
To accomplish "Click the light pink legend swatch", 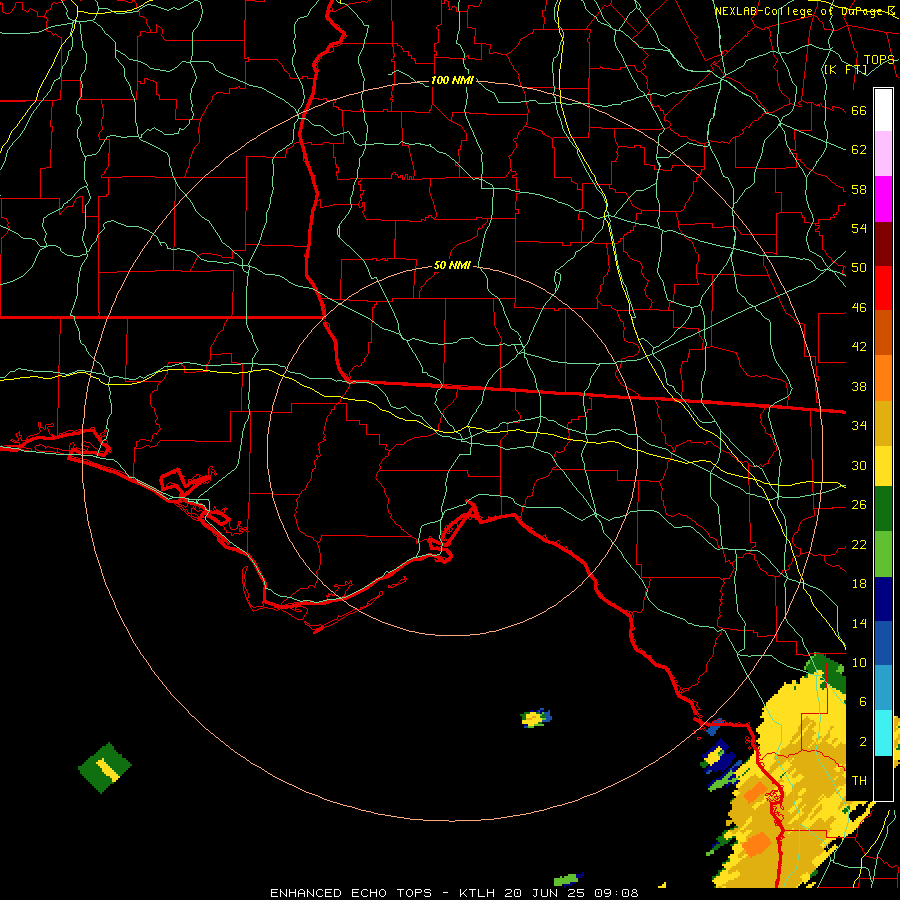I will click(x=883, y=154).
